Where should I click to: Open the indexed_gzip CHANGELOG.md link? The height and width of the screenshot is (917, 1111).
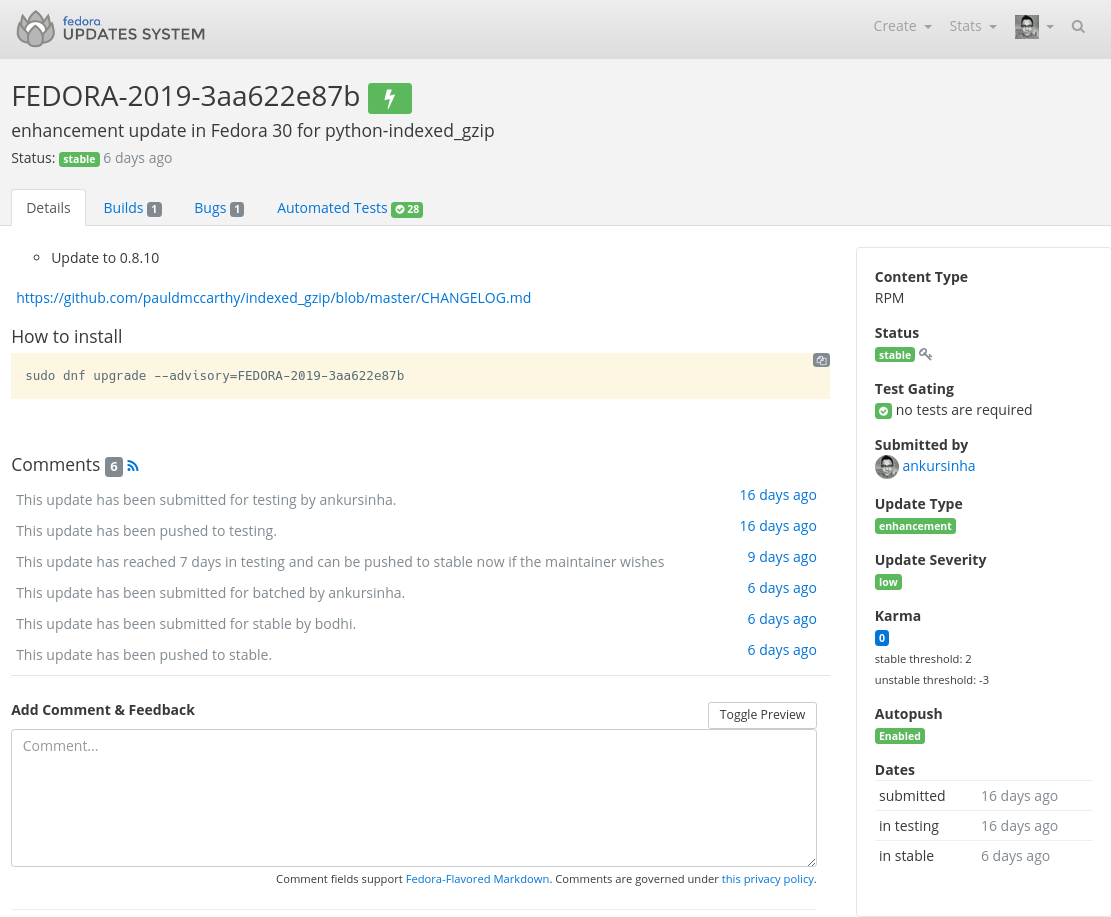coord(273,298)
